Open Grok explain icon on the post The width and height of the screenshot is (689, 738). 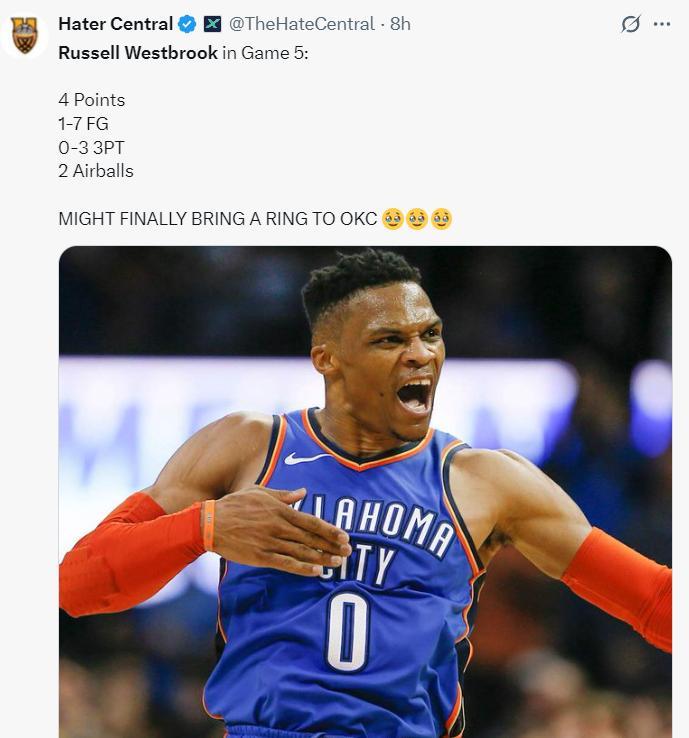coord(631,24)
